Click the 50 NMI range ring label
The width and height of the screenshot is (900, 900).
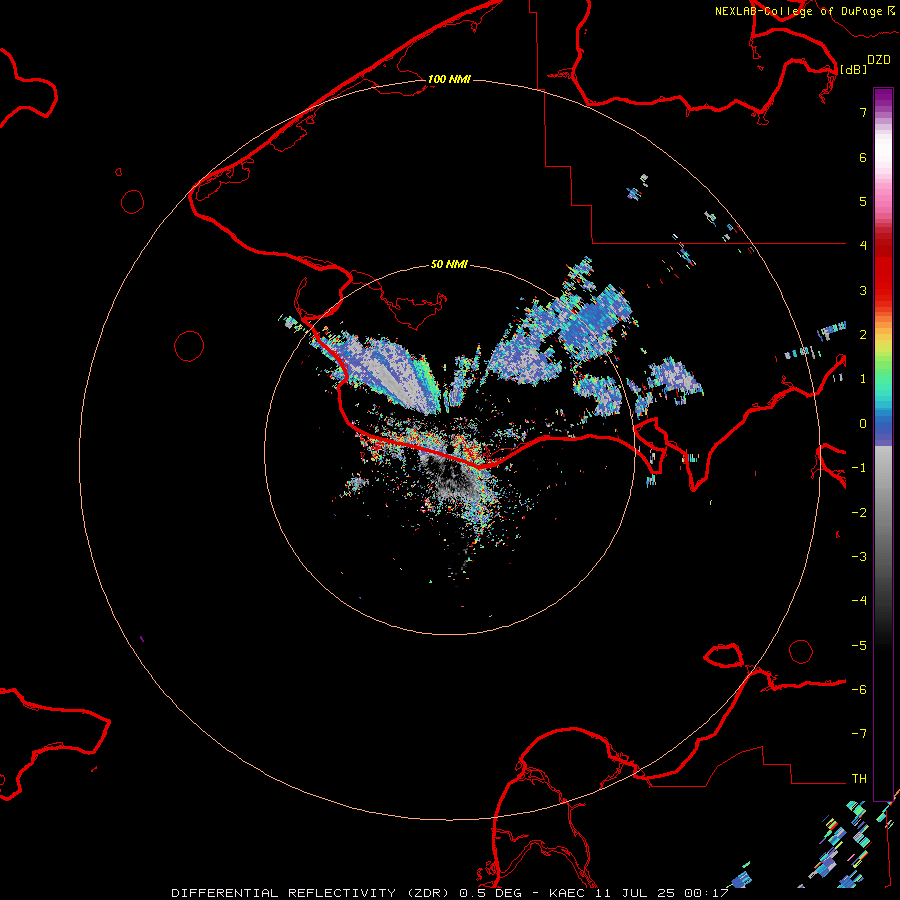click(449, 264)
